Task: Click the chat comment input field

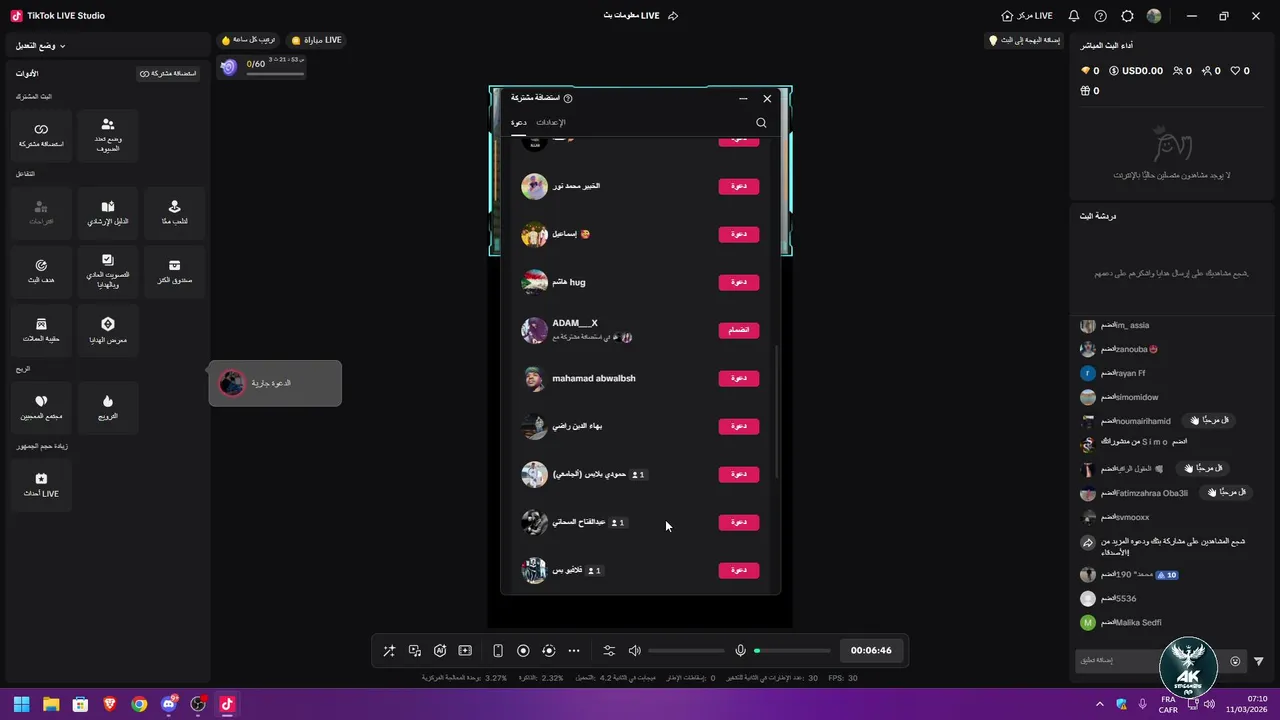Action: point(1148,660)
